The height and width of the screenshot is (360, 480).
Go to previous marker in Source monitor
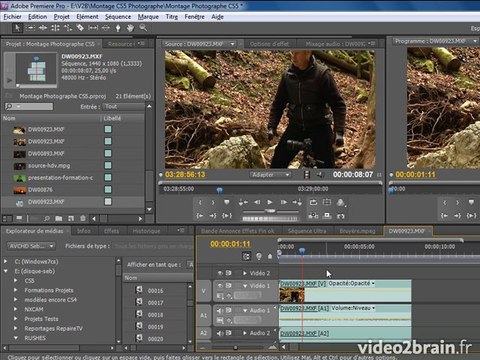[x=243, y=202]
